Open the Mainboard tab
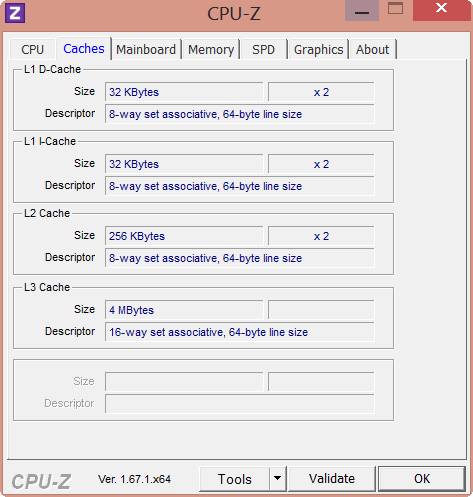Image resolution: width=473 pixels, height=497 pixels. click(146, 49)
